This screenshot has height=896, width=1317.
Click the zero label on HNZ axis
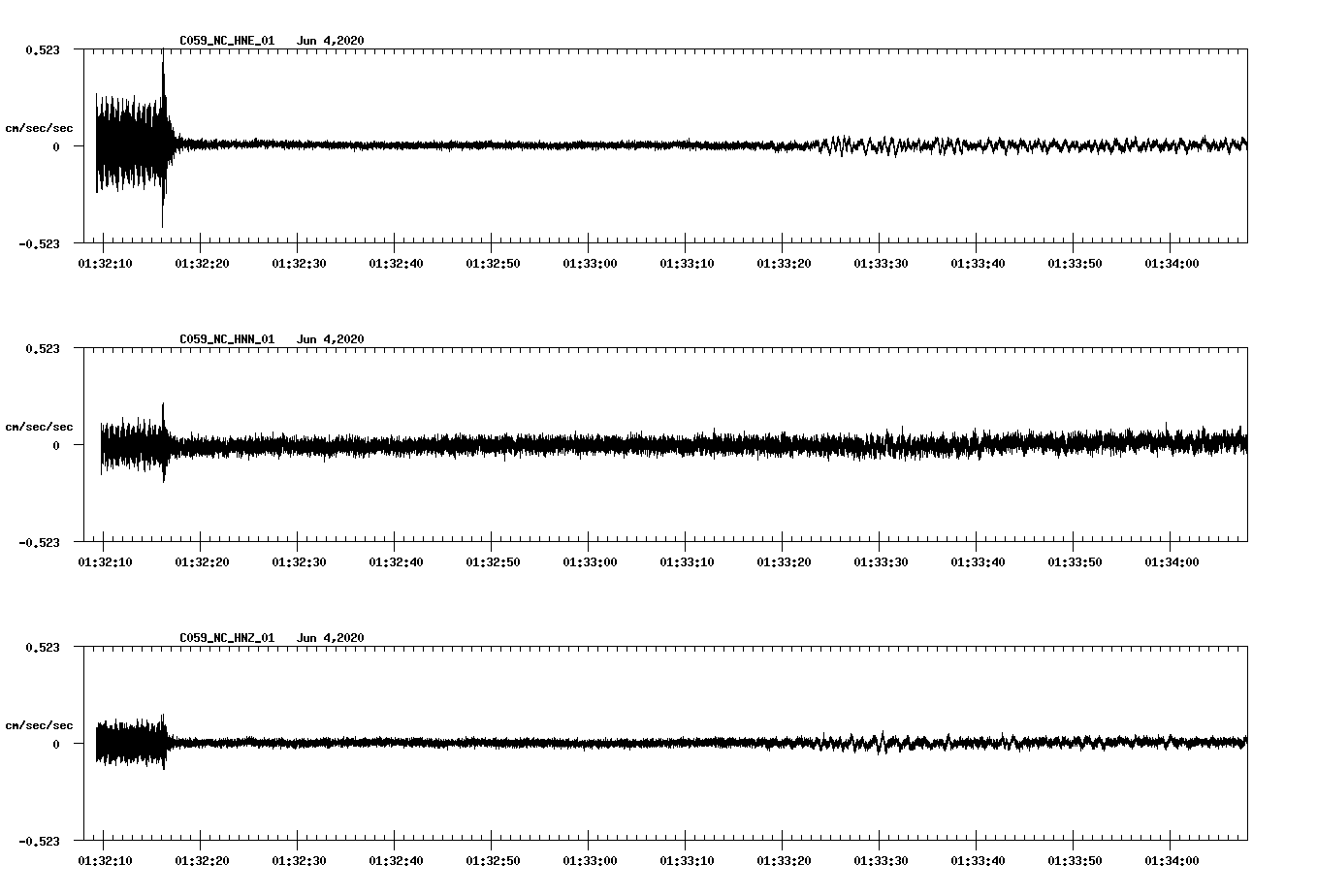56,745
